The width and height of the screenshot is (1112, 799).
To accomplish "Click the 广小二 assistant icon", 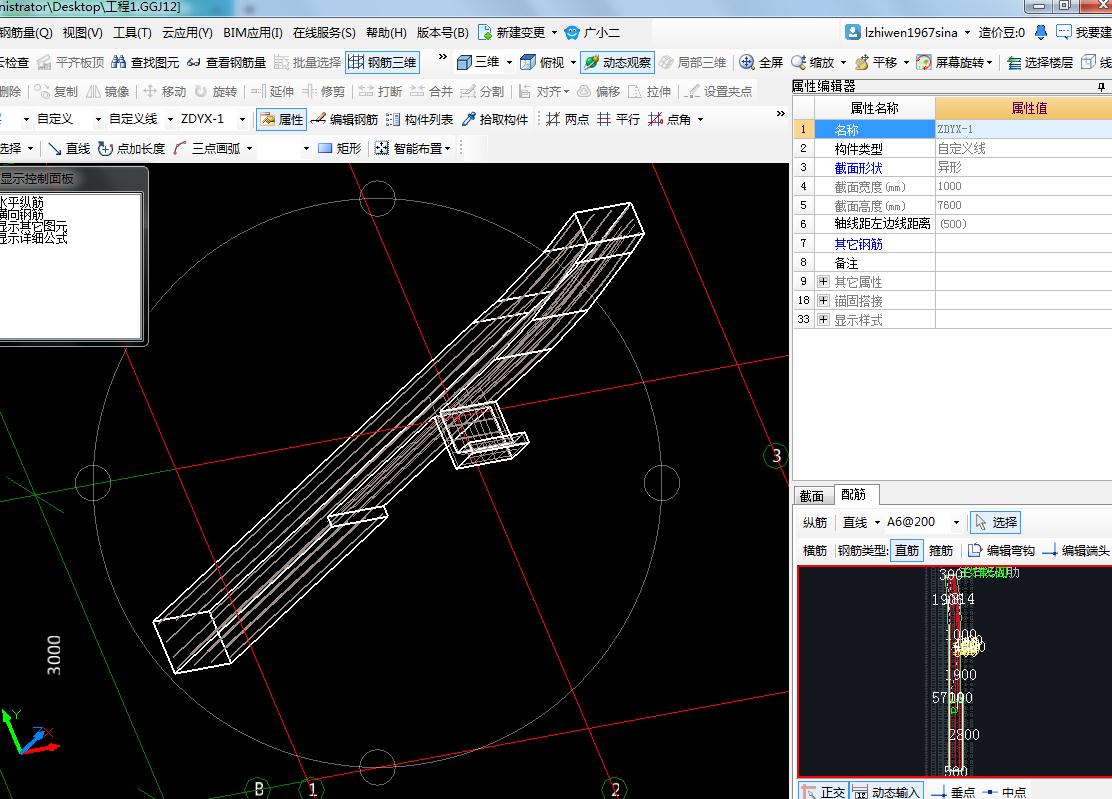I will (x=572, y=33).
